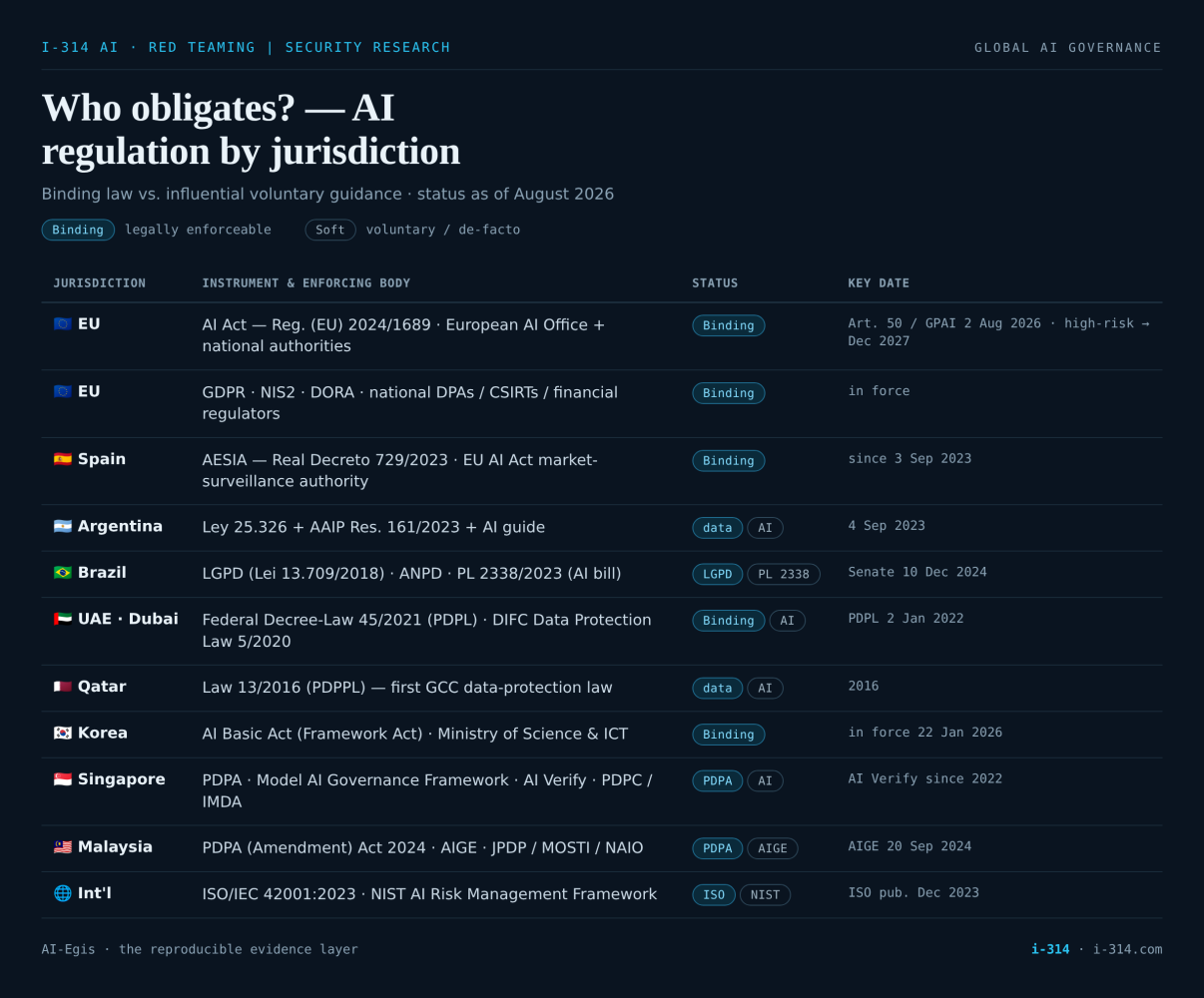Click the Soft badge in the legend
Screen dimensions: 1204x998
[330, 230]
